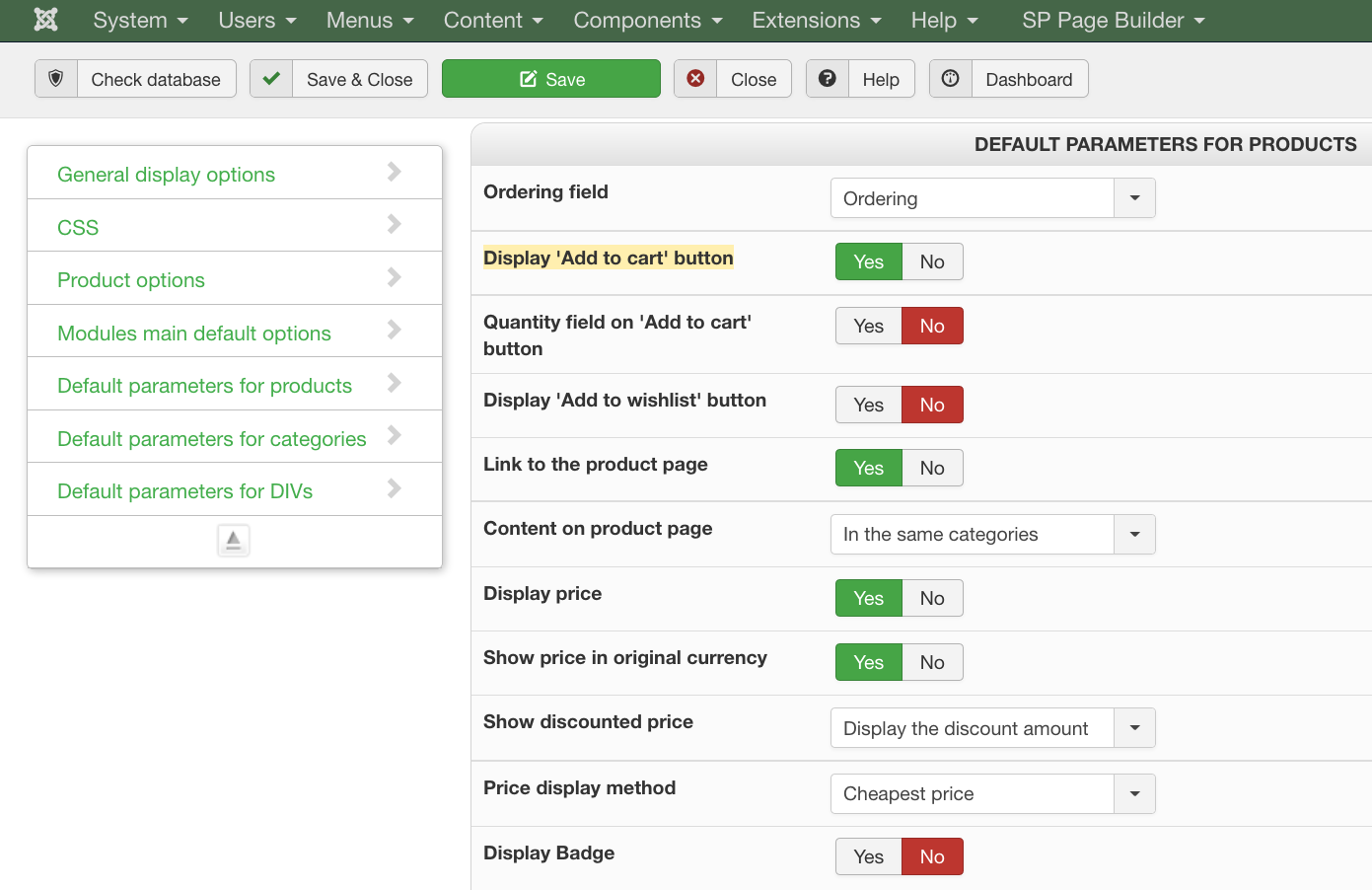This screenshot has width=1372, height=890.
Task: Turn on Display Badge with Yes
Action: point(868,856)
